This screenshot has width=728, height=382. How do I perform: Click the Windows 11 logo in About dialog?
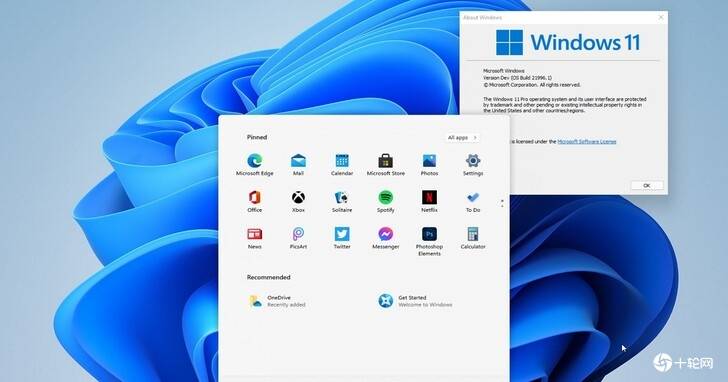pos(568,42)
